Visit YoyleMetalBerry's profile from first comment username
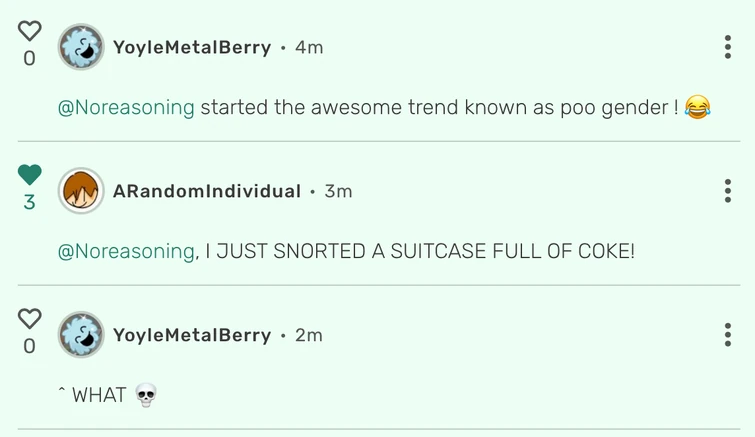The image size is (755, 437). (192, 47)
